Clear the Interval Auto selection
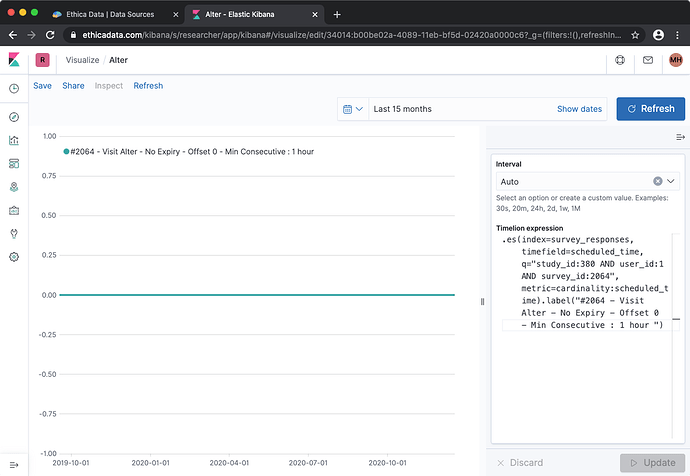690x476 pixels. pos(657,181)
